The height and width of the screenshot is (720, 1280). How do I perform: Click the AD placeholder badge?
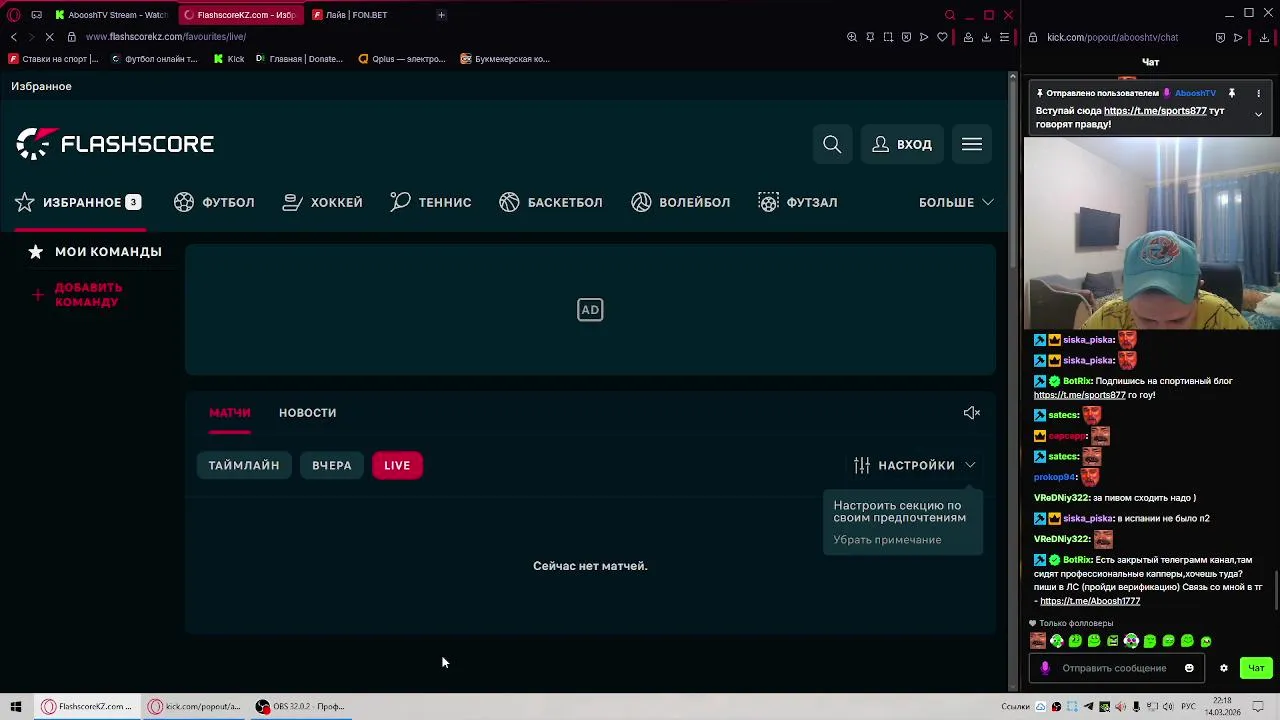coord(590,310)
